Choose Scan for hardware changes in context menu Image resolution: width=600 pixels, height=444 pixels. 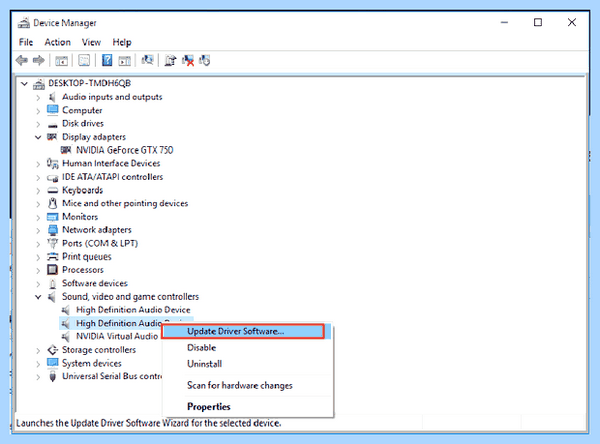point(248,385)
